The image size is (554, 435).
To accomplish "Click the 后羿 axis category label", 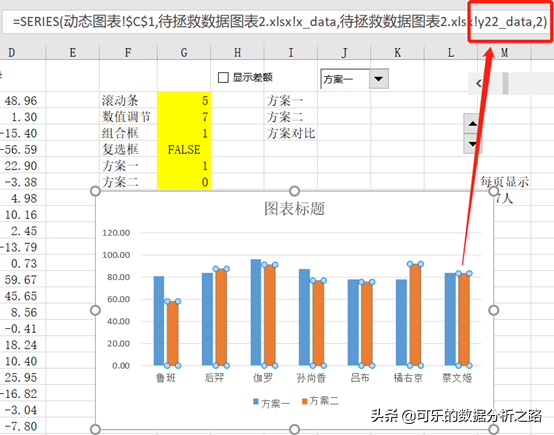I will pos(214,378).
